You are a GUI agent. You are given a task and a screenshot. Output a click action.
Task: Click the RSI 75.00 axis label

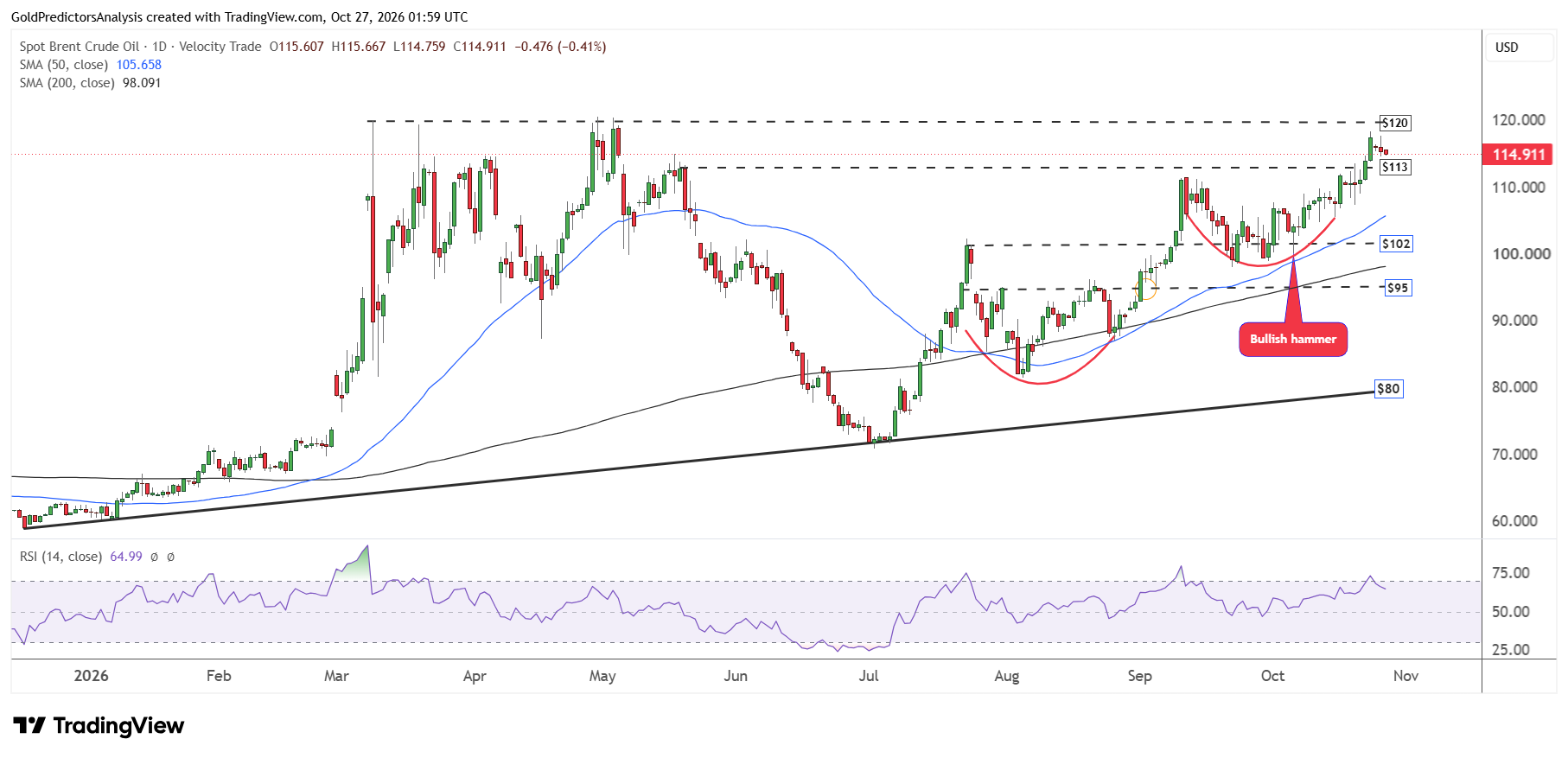point(1511,573)
